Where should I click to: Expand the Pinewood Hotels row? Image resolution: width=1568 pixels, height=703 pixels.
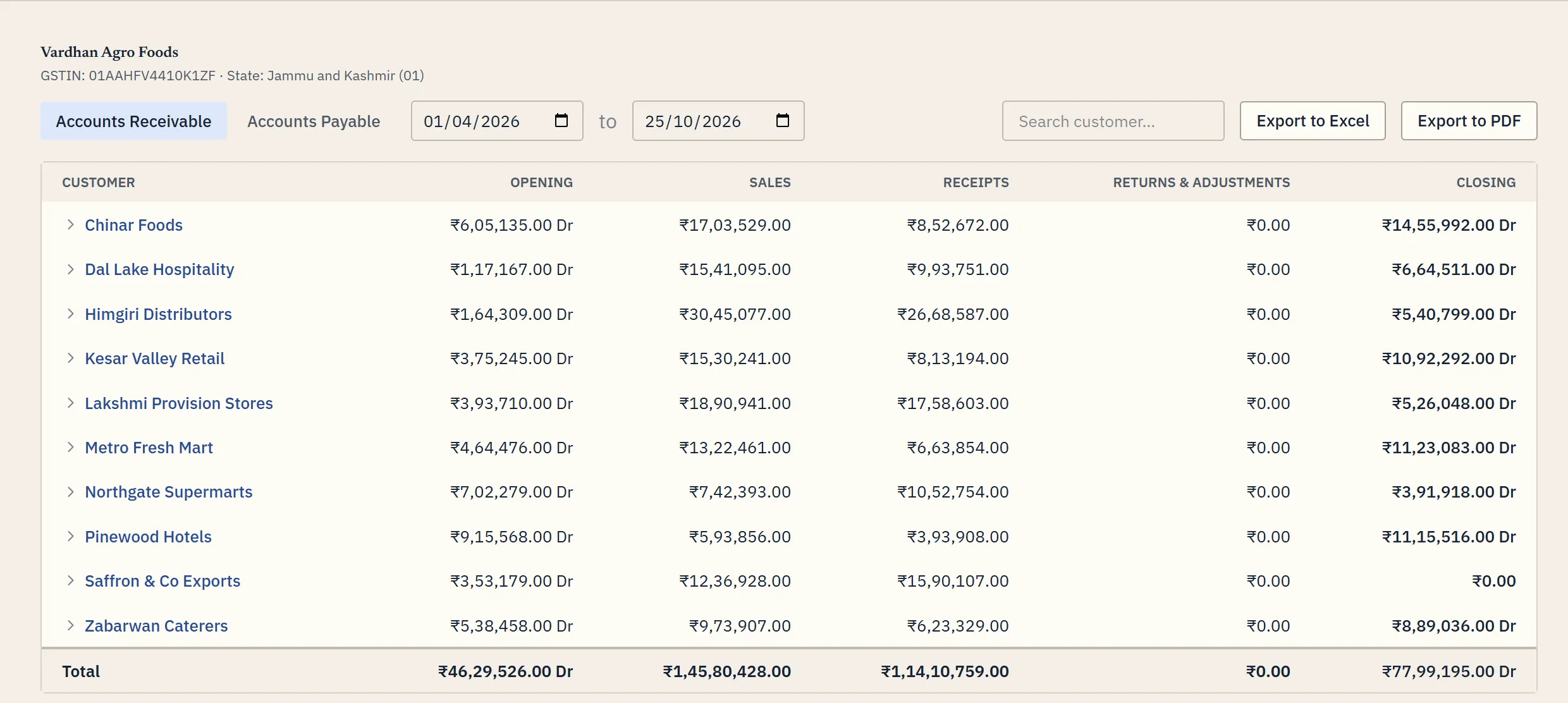[70, 536]
